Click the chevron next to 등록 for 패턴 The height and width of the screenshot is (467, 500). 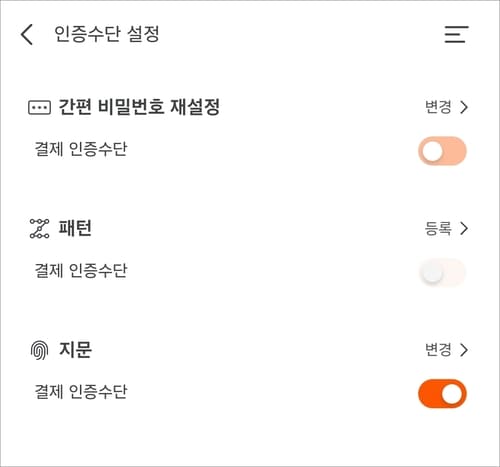tap(464, 229)
